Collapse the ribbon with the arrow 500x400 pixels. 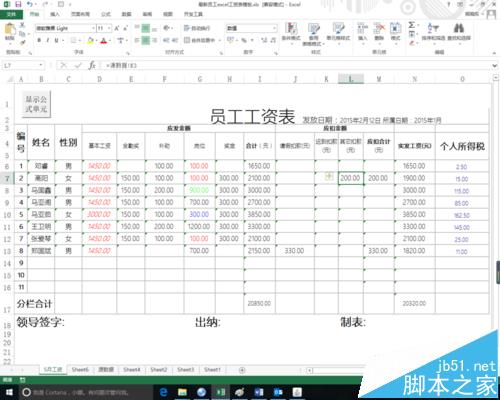click(494, 53)
